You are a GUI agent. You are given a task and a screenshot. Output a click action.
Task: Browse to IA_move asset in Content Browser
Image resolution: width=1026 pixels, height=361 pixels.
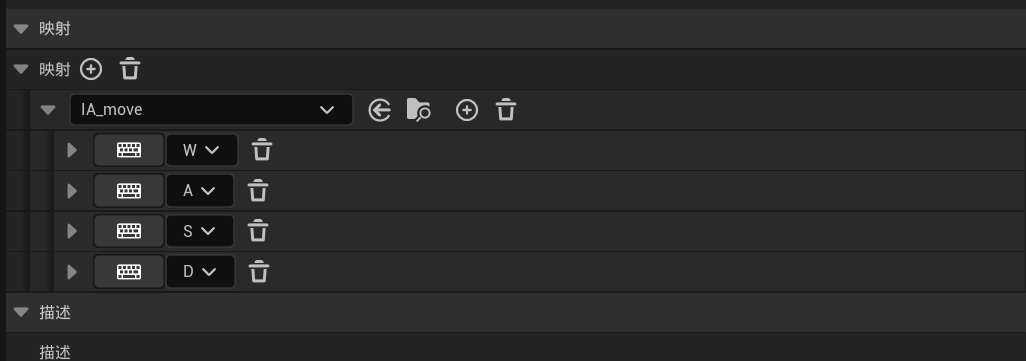(419, 110)
